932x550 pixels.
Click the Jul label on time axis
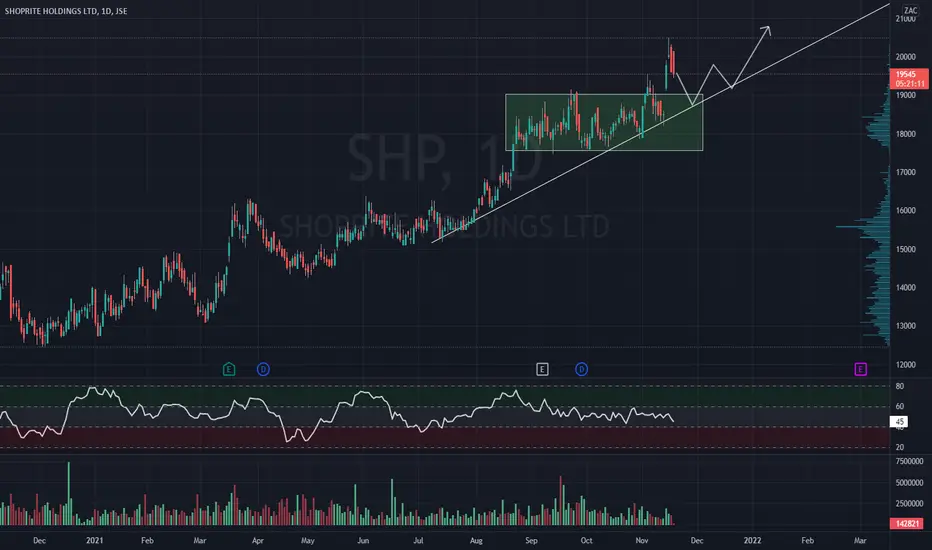tap(418, 540)
